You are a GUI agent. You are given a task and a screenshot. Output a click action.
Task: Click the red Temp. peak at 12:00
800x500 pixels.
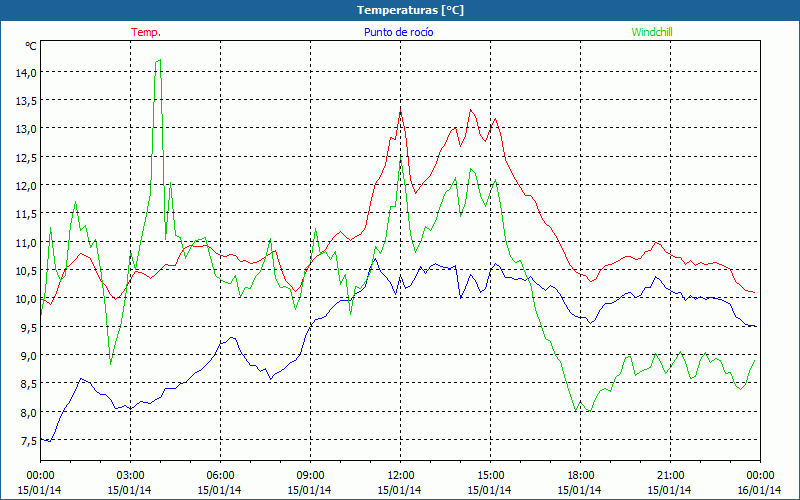click(401, 110)
